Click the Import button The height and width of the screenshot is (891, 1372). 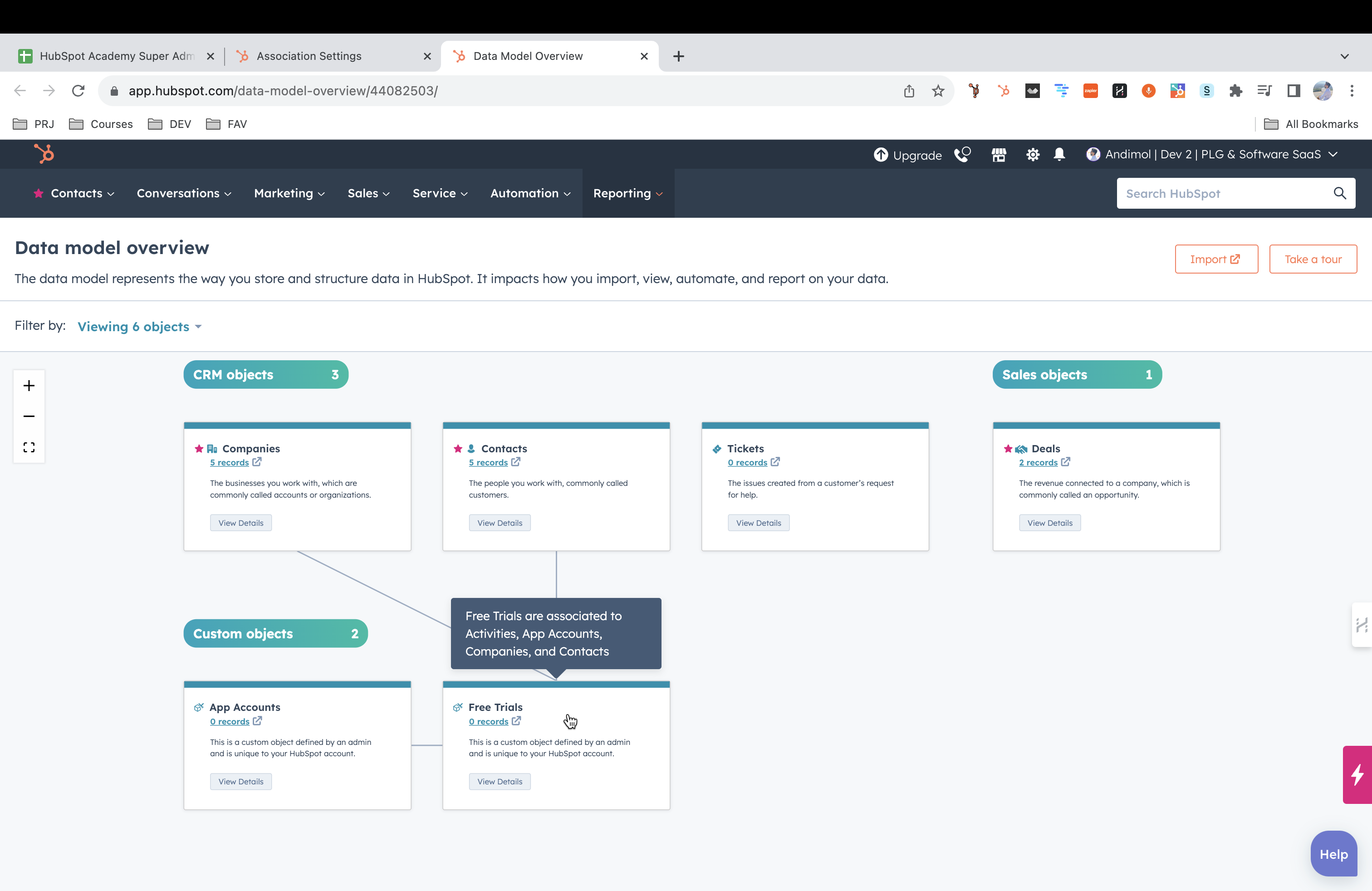coord(1216,259)
